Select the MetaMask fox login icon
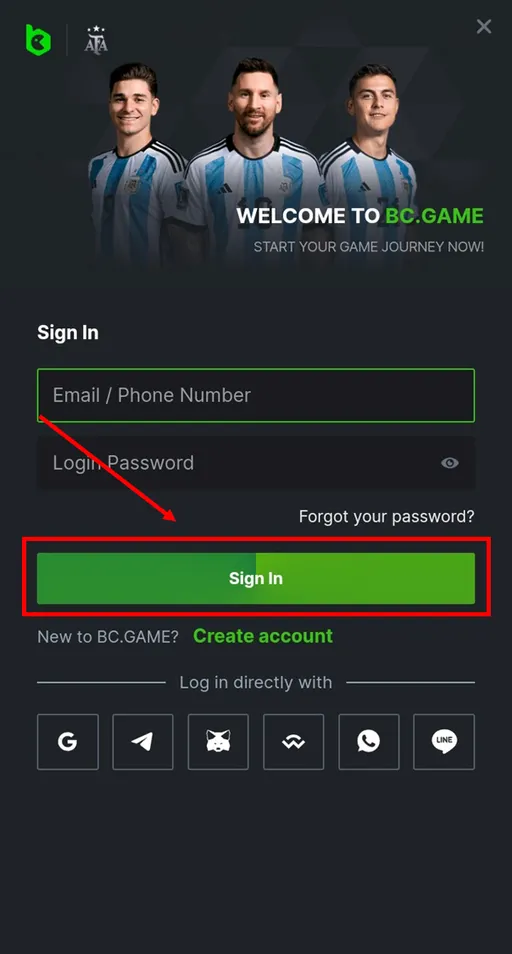Image resolution: width=512 pixels, height=954 pixels. pos(218,742)
